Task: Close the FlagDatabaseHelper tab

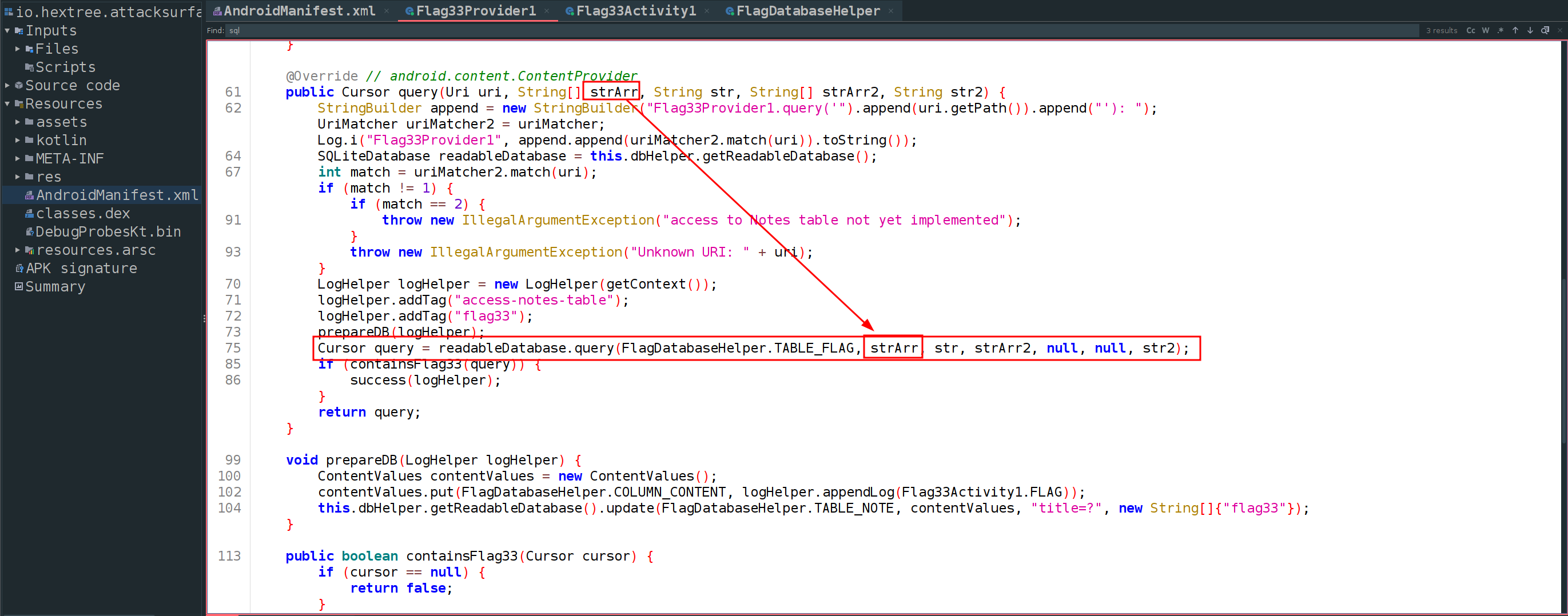Action: tap(890, 11)
